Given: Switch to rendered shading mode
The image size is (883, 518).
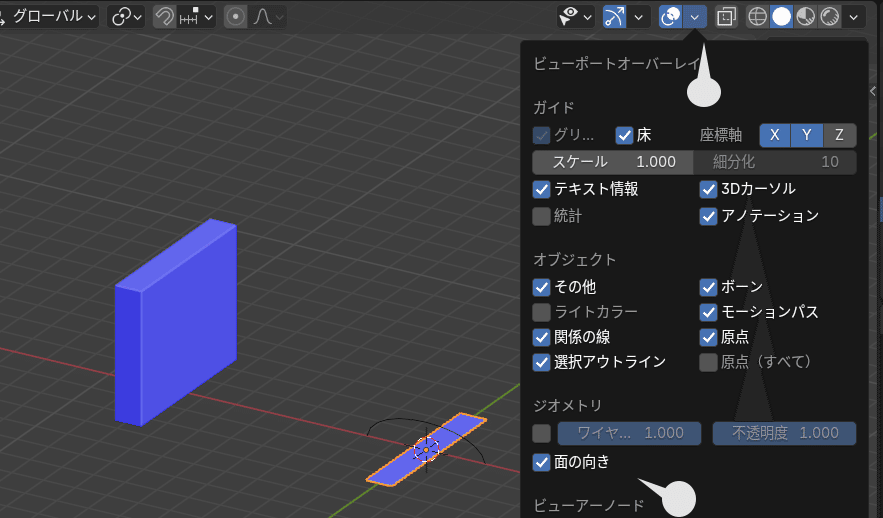Looking at the screenshot, I should pos(830,17).
